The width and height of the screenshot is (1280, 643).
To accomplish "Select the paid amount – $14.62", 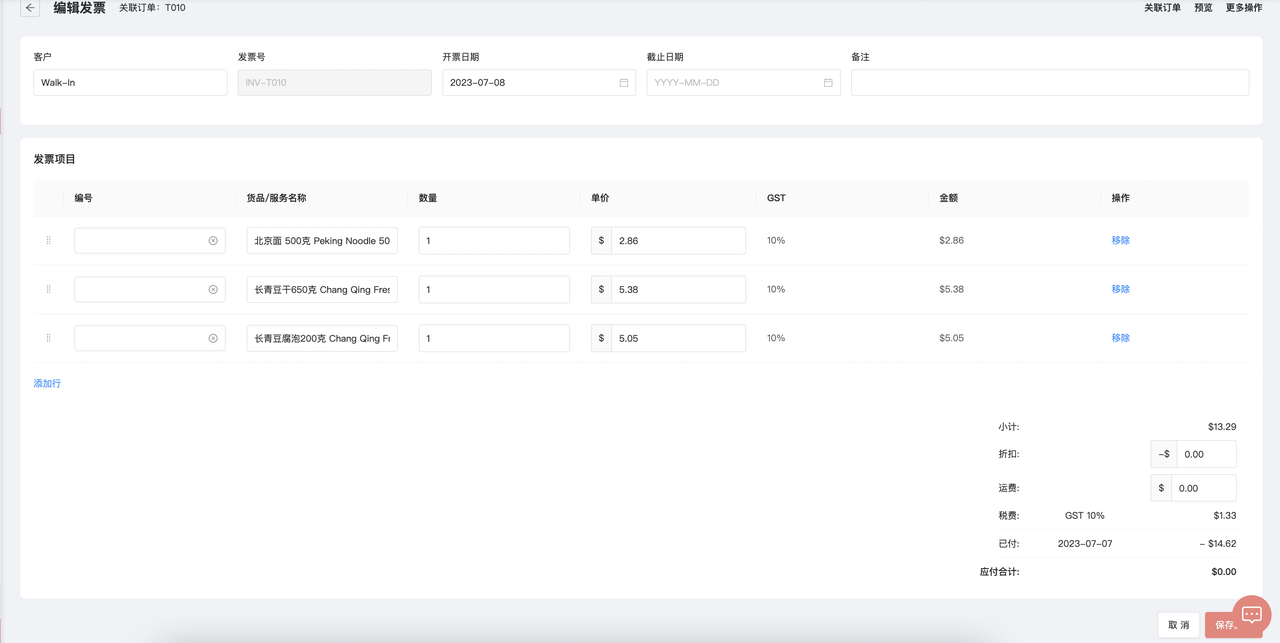I will click(1218, 545).
